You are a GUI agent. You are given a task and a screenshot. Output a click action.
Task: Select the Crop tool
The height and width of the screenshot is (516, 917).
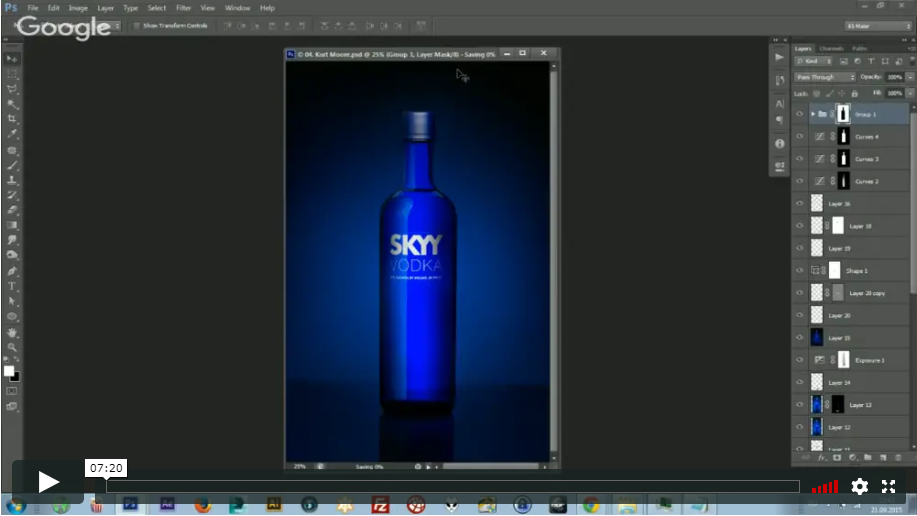point(12,119)
